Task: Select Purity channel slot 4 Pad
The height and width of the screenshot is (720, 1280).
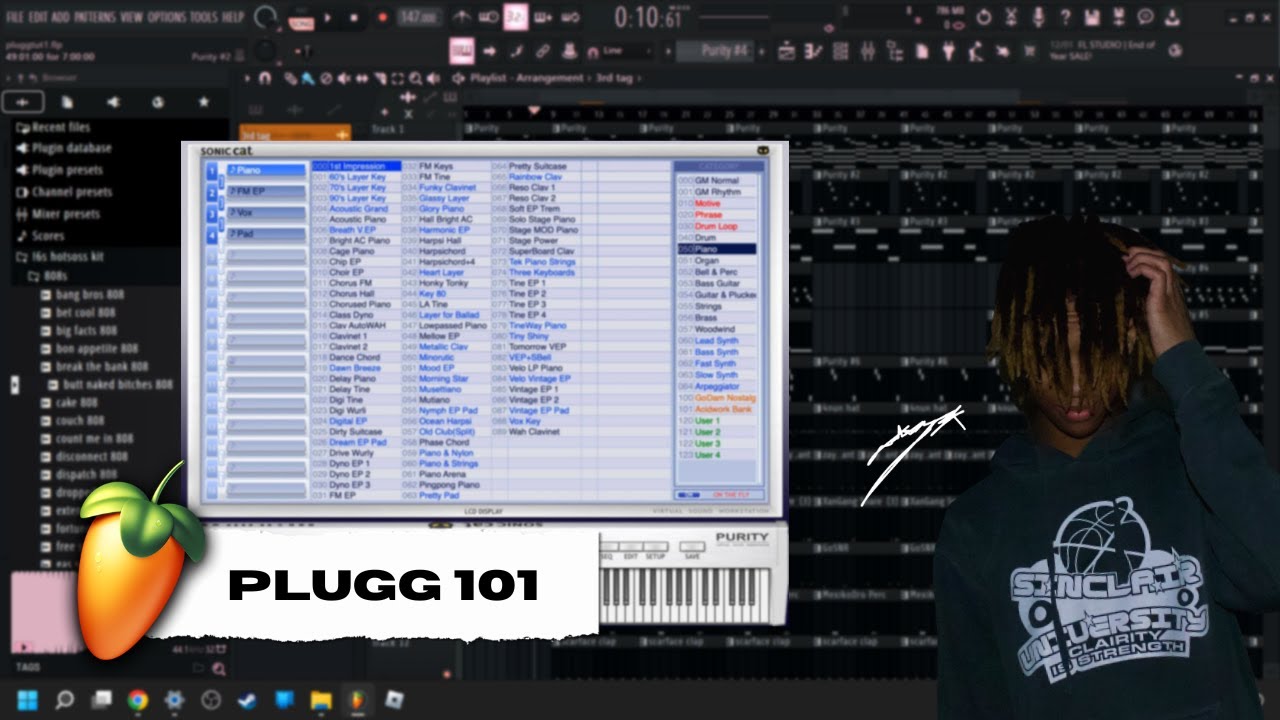Action: [x=266, y=234]
